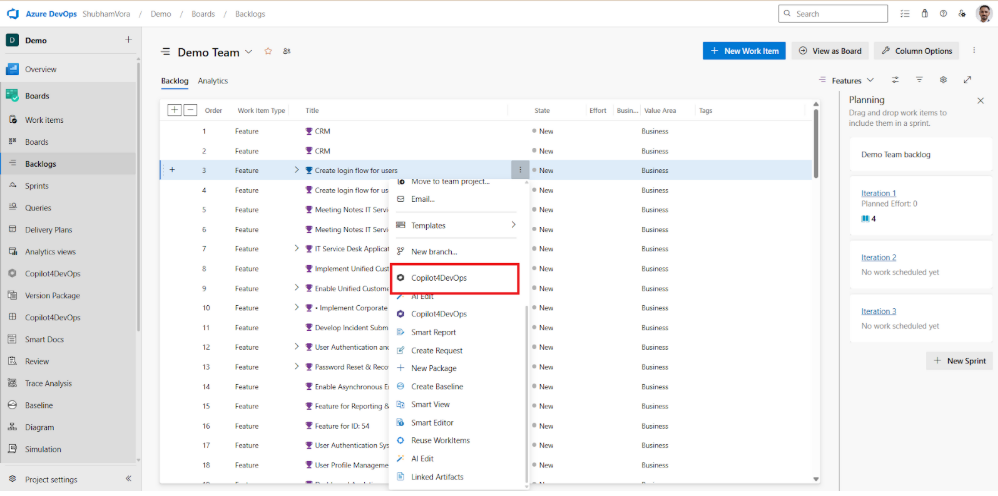This screenshot has width=998, height=496.
Task: Expand row 13 Password Reset feature
Action: pyautogui.click(x=296, y=367)
